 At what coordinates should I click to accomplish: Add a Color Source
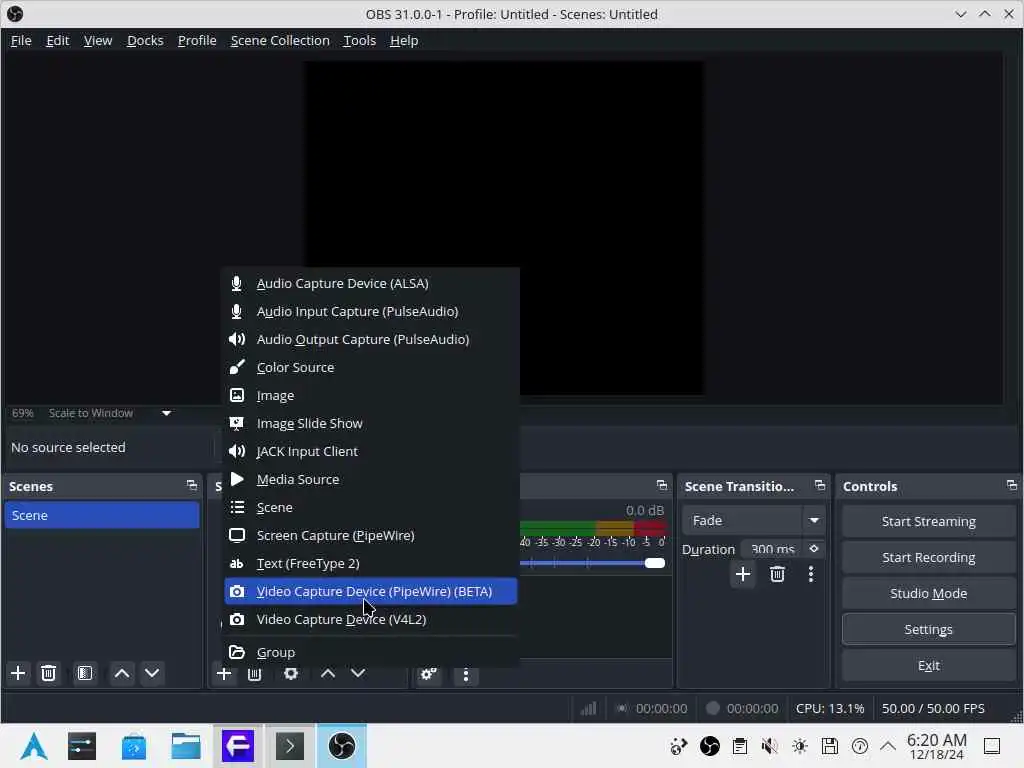tap(370, 368)
